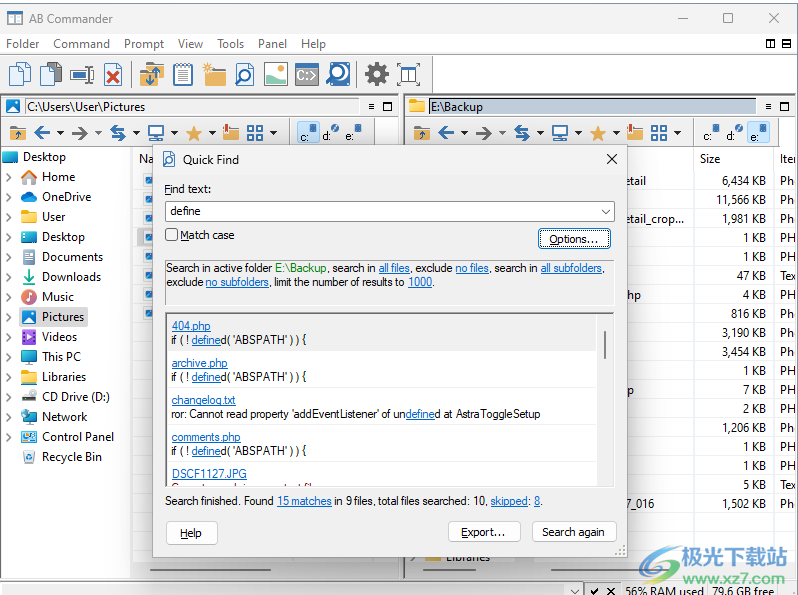Image resolution: width=798 pixels, height=595 pixels.
Task: Open settings gear toolbar icon
Action: (x=377, y=74)
